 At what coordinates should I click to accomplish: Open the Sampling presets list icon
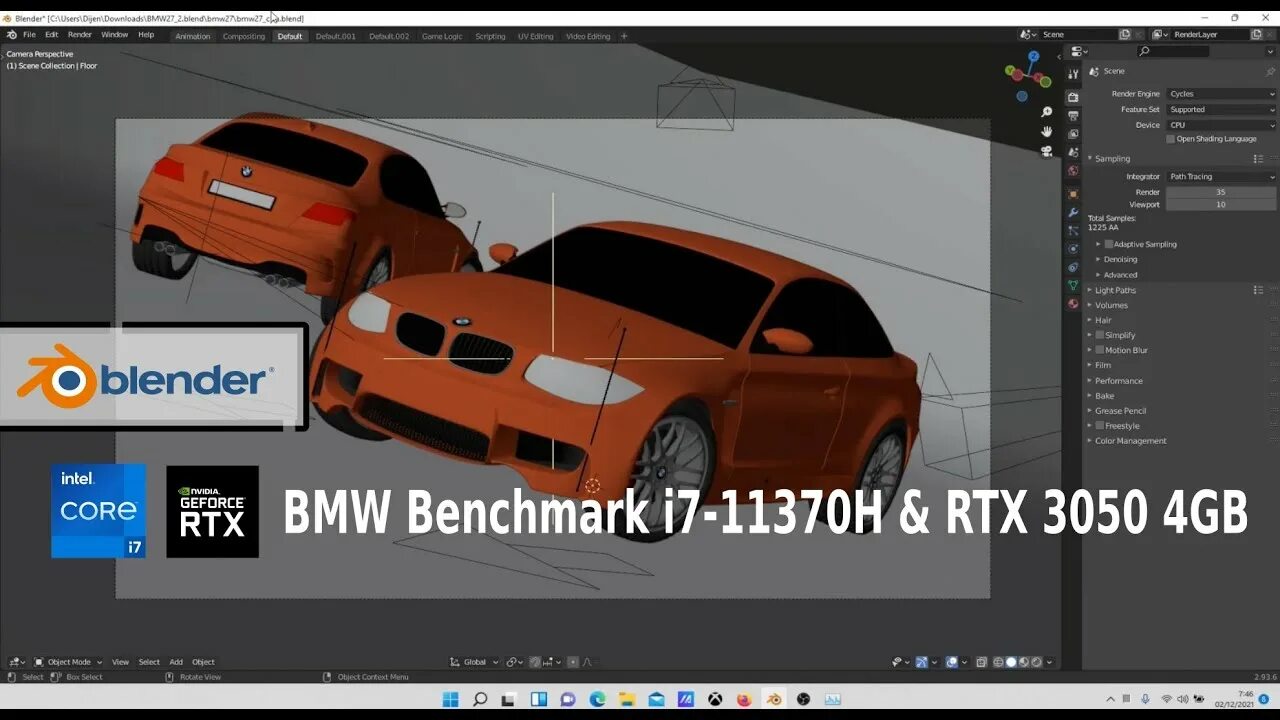click(x=1258, y=158)
